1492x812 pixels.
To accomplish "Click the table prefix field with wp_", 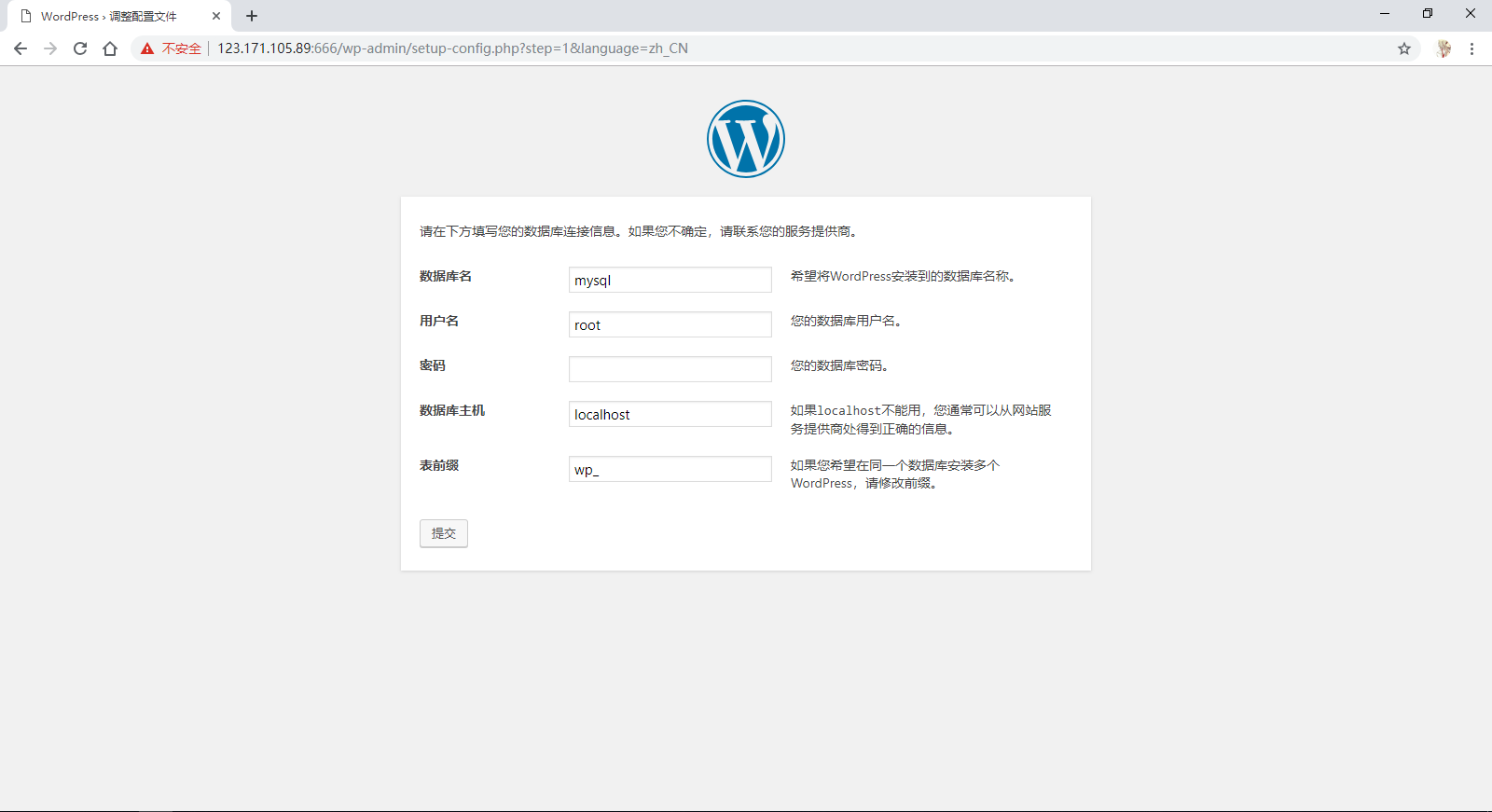I will click(x=670, y=469).
